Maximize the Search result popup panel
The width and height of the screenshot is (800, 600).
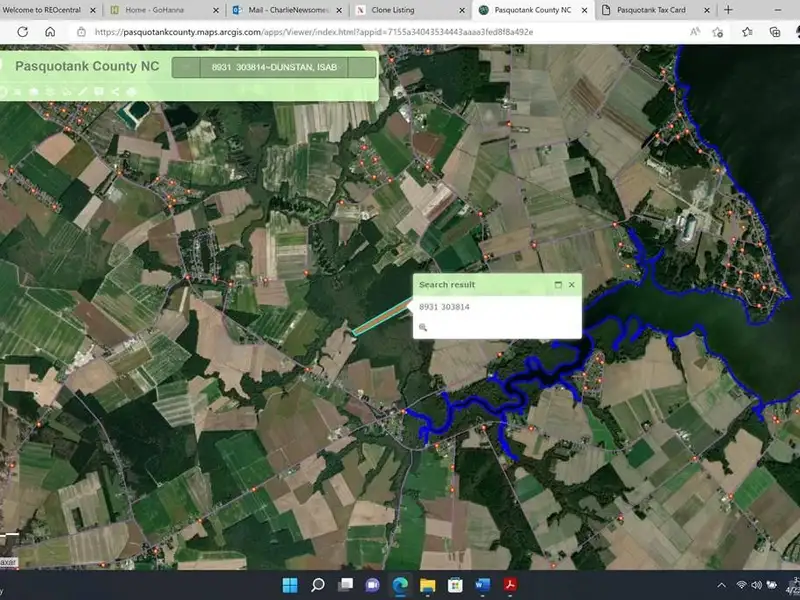coord(558,285)
